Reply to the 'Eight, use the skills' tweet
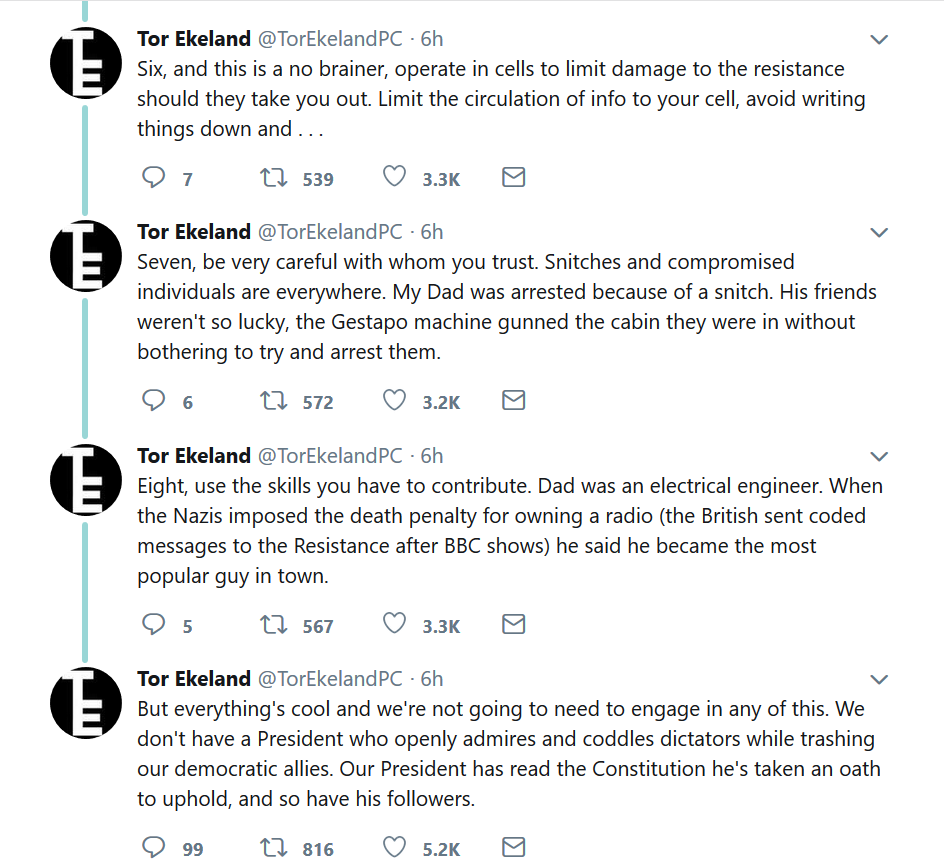 pyautogui.click(x=154, y=625)
